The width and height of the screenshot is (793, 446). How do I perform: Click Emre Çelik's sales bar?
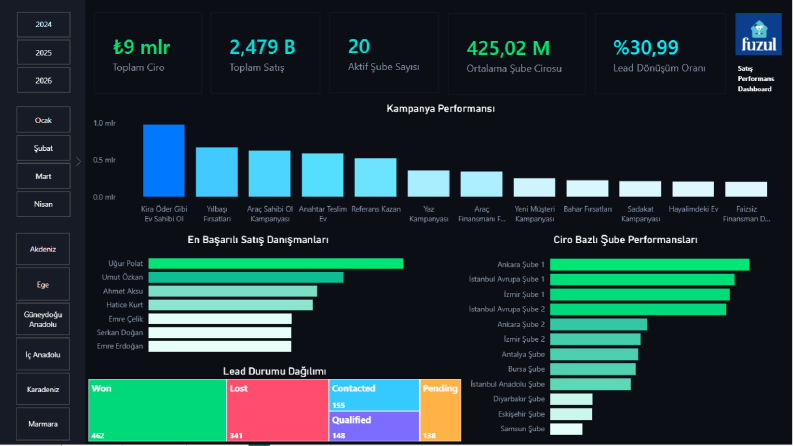220,319
